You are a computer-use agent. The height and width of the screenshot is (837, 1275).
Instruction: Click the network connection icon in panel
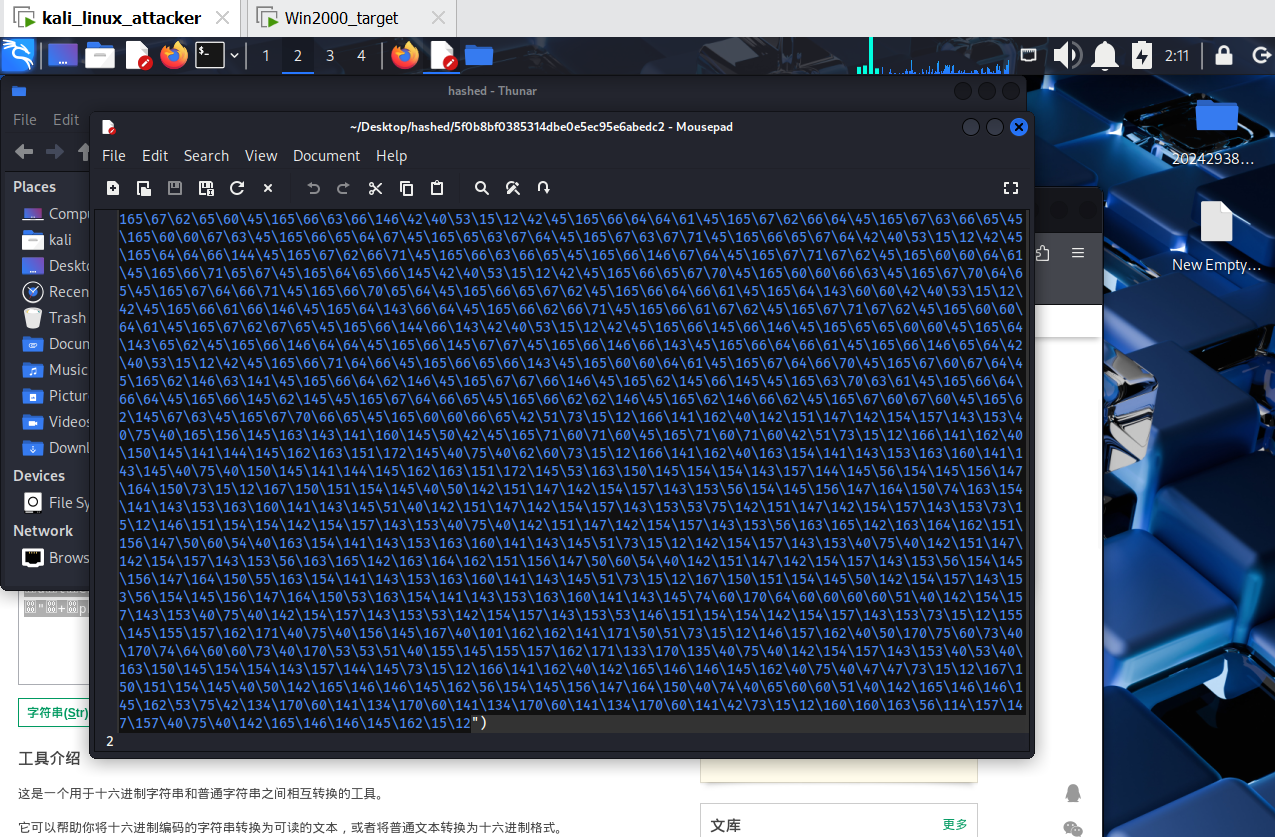coord(1029,55)
